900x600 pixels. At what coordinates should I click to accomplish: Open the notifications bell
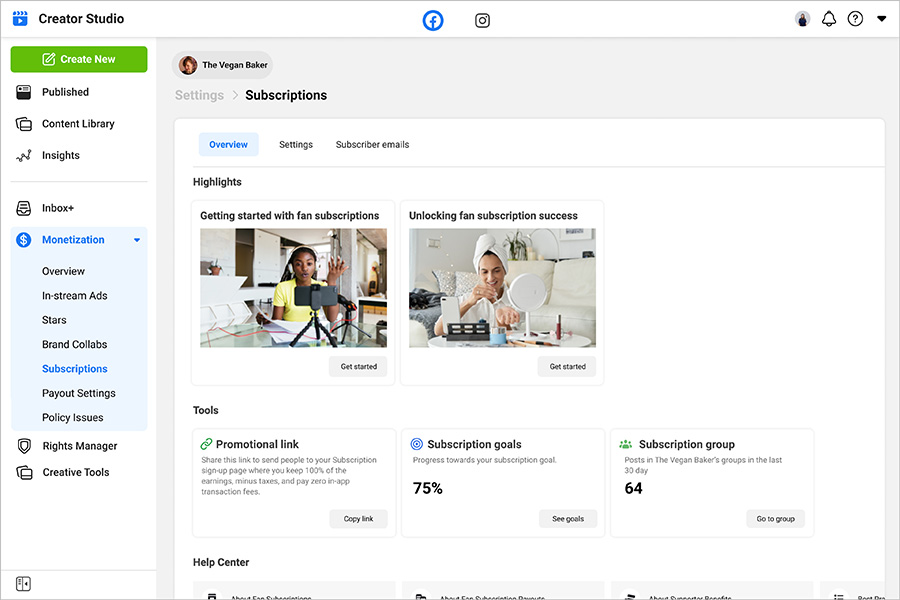click(828, 19)
